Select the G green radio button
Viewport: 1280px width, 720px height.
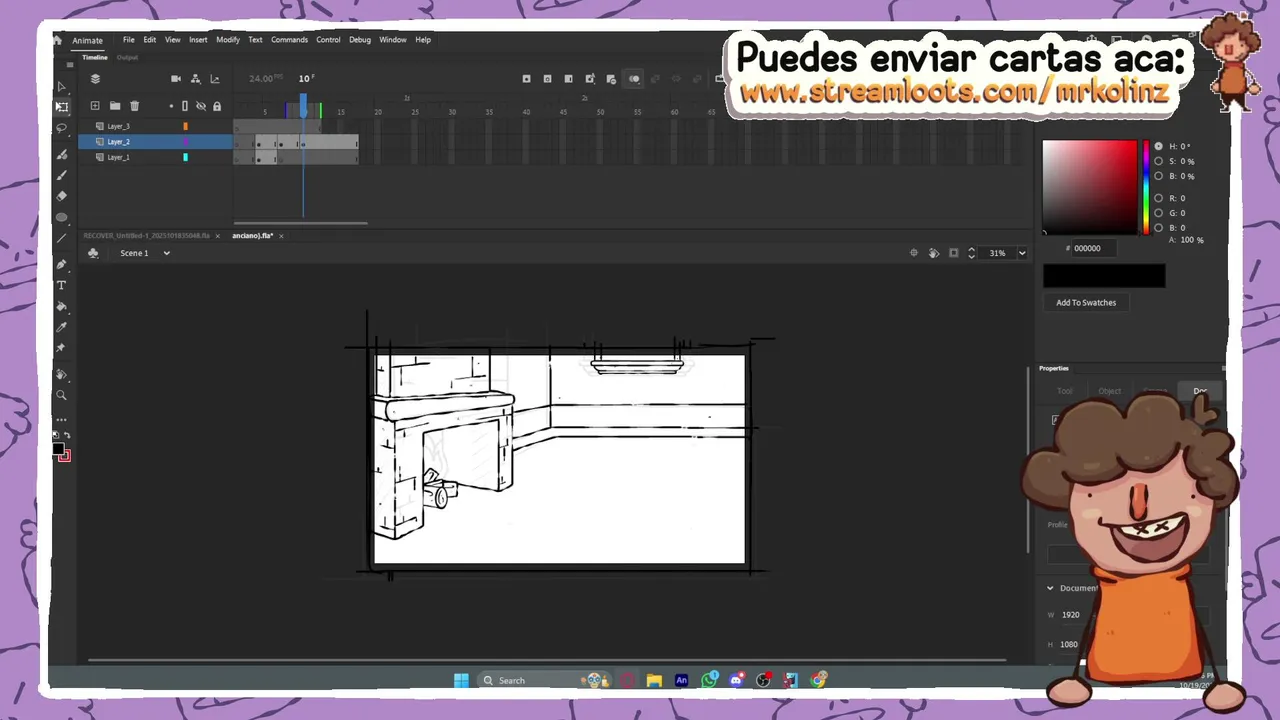(x=1159, y=213)
